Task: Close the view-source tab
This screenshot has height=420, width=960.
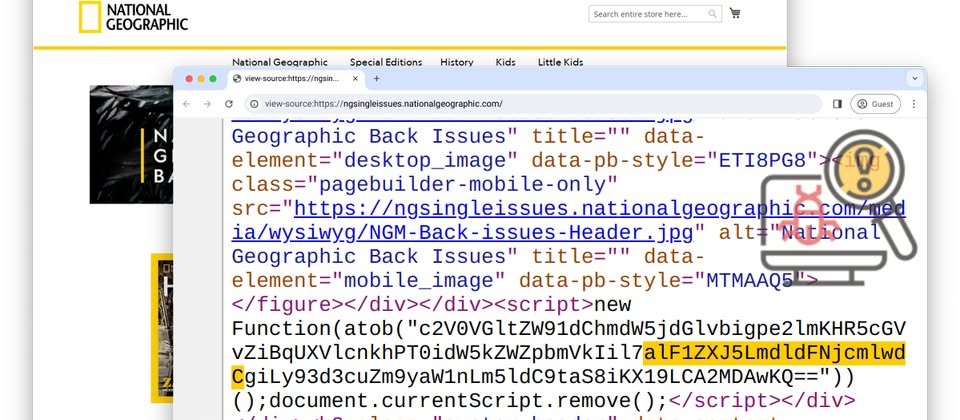Action: pyautogui.click(x=355, y=78)
